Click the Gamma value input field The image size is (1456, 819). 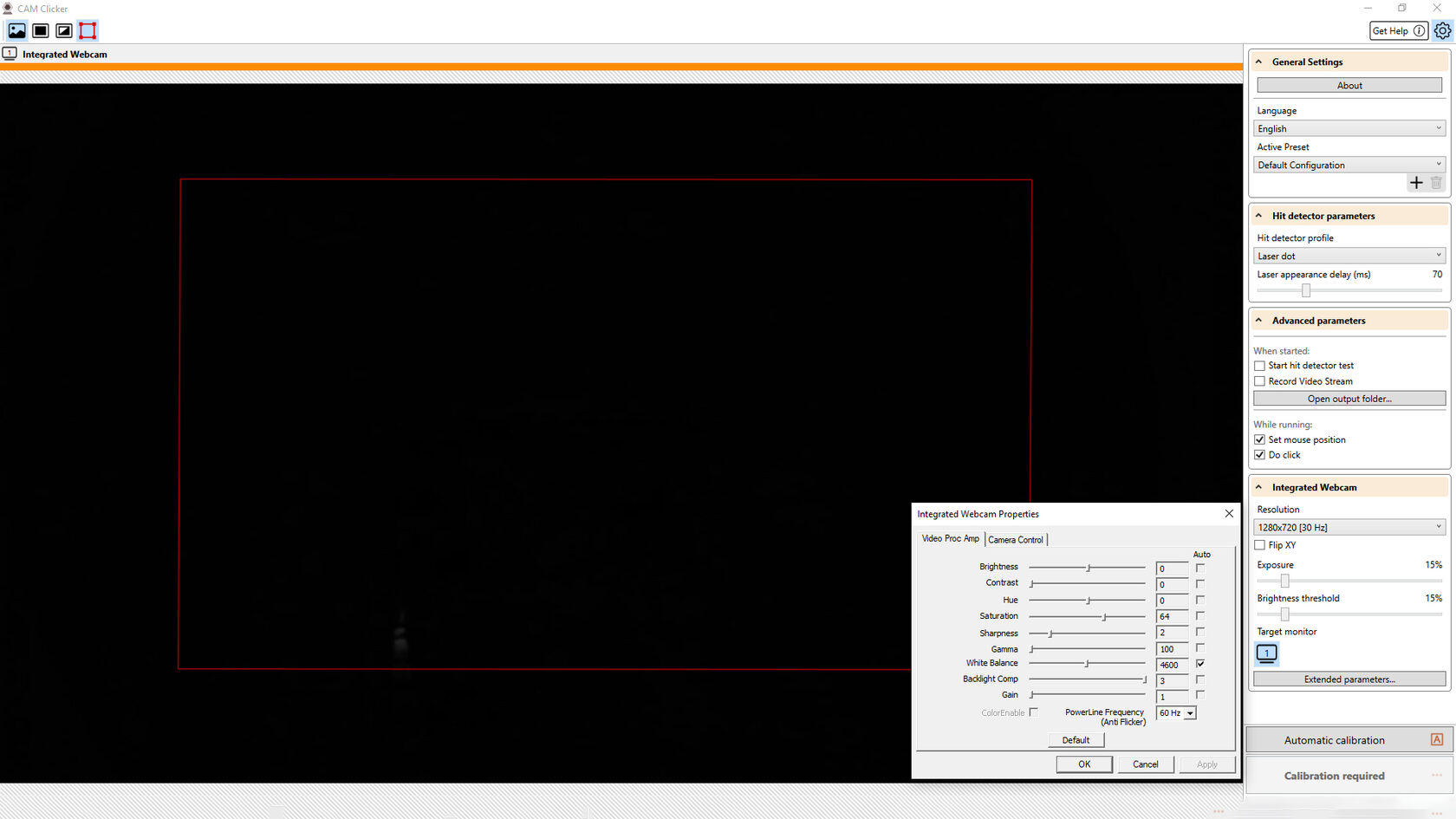1170,648
